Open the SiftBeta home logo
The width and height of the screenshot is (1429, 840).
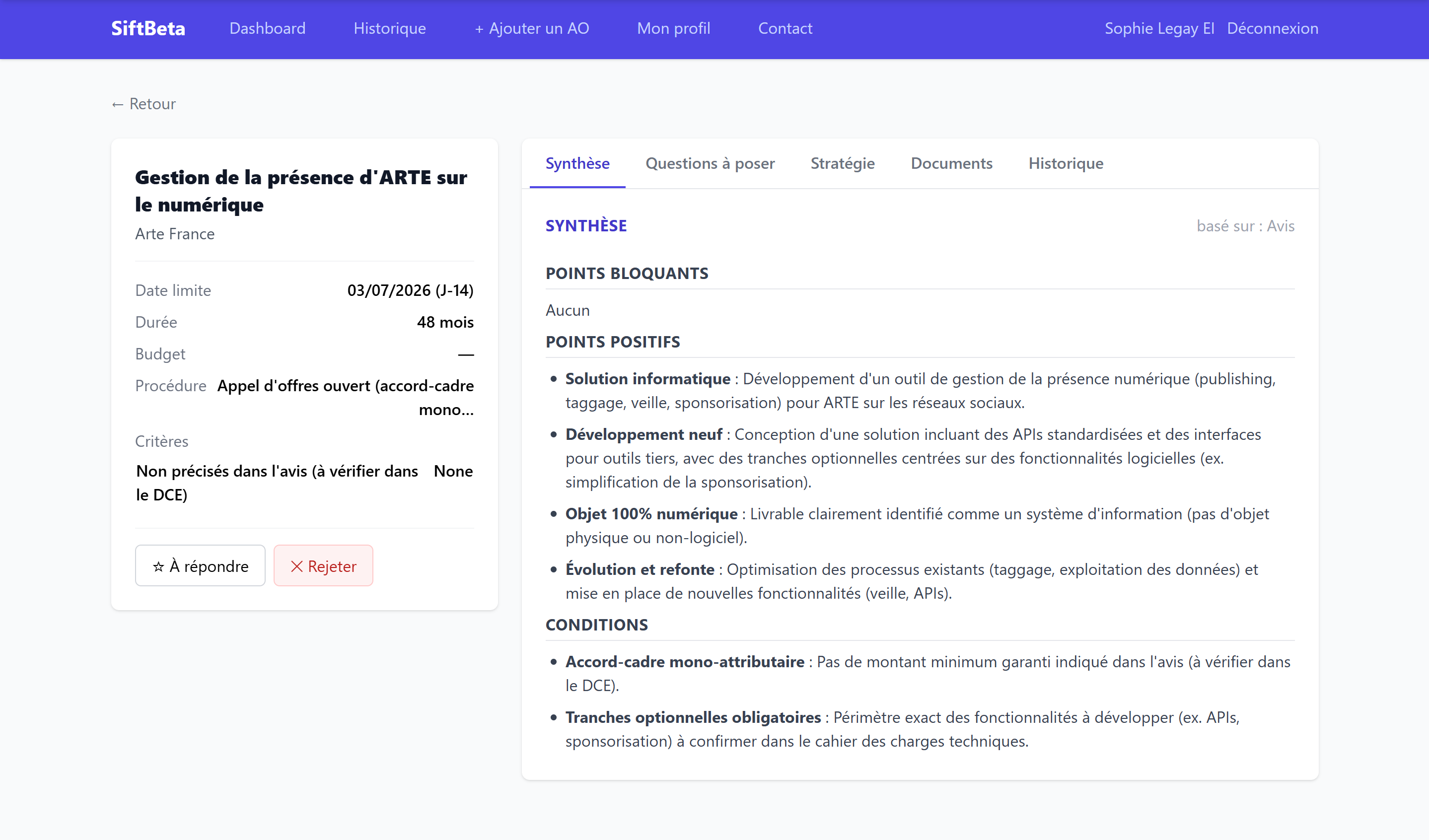tap(148, 28)
